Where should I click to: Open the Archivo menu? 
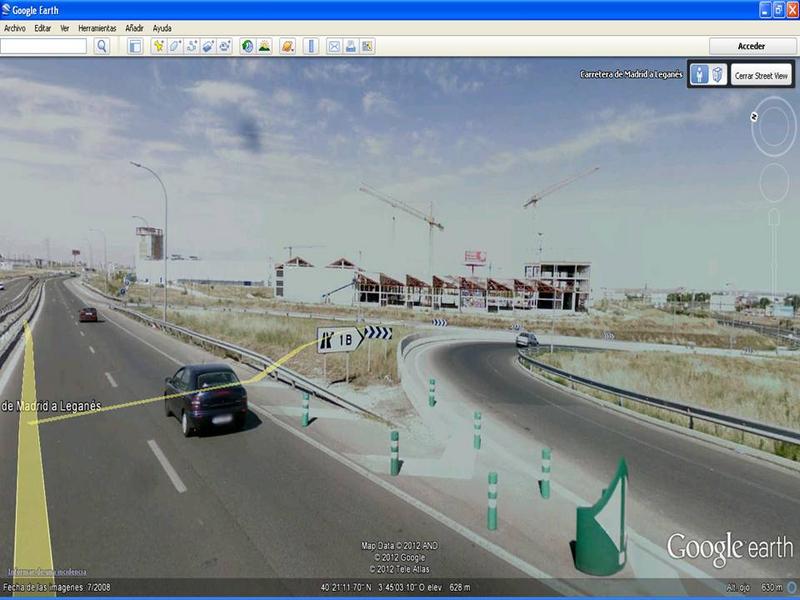(15, 28)
